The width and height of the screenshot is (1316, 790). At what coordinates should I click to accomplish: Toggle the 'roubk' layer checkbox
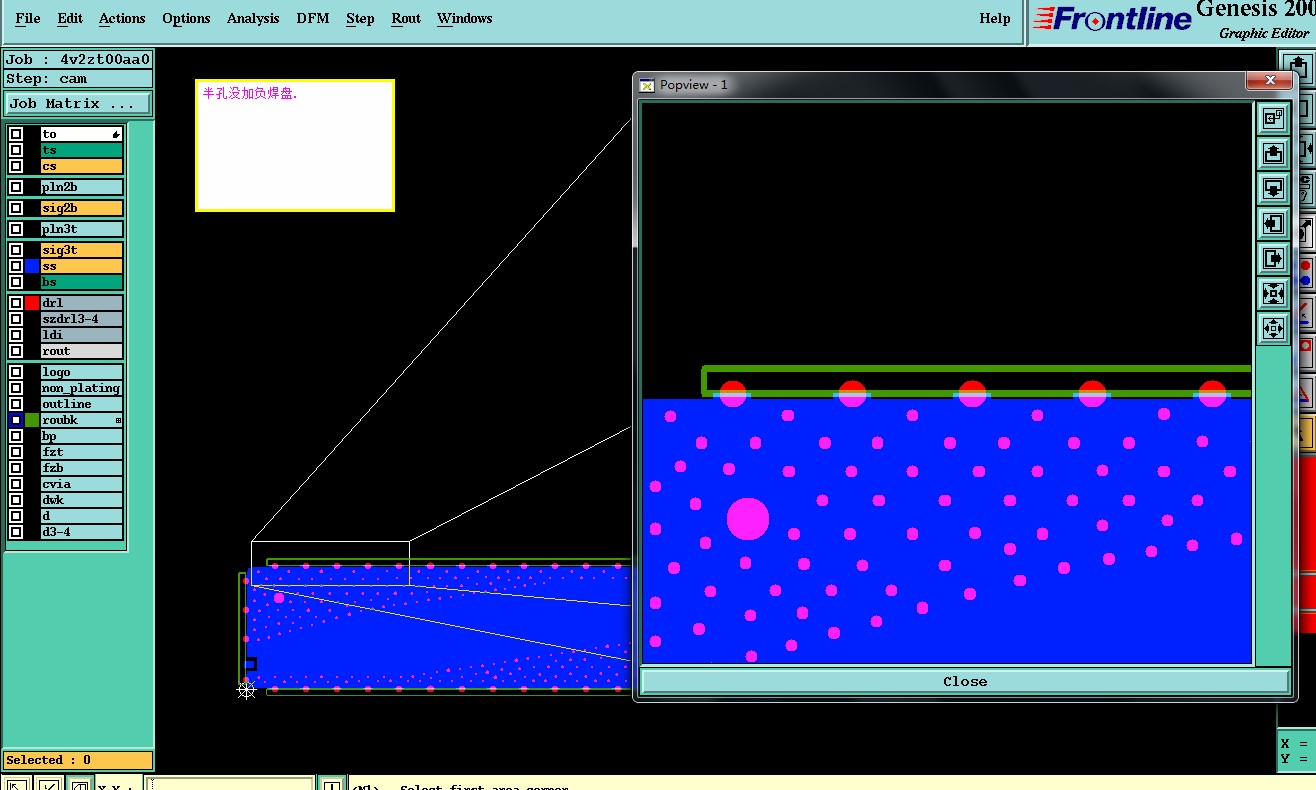[16, 420]
